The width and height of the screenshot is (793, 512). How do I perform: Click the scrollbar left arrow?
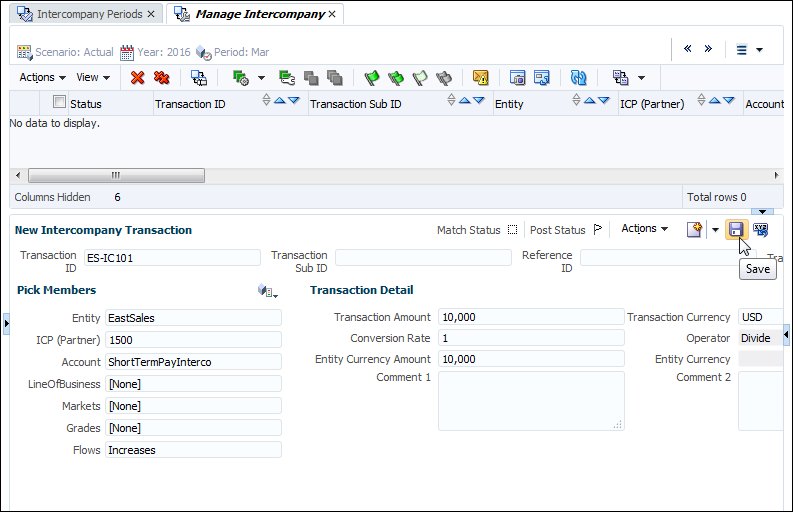click(x=18, y=176)
